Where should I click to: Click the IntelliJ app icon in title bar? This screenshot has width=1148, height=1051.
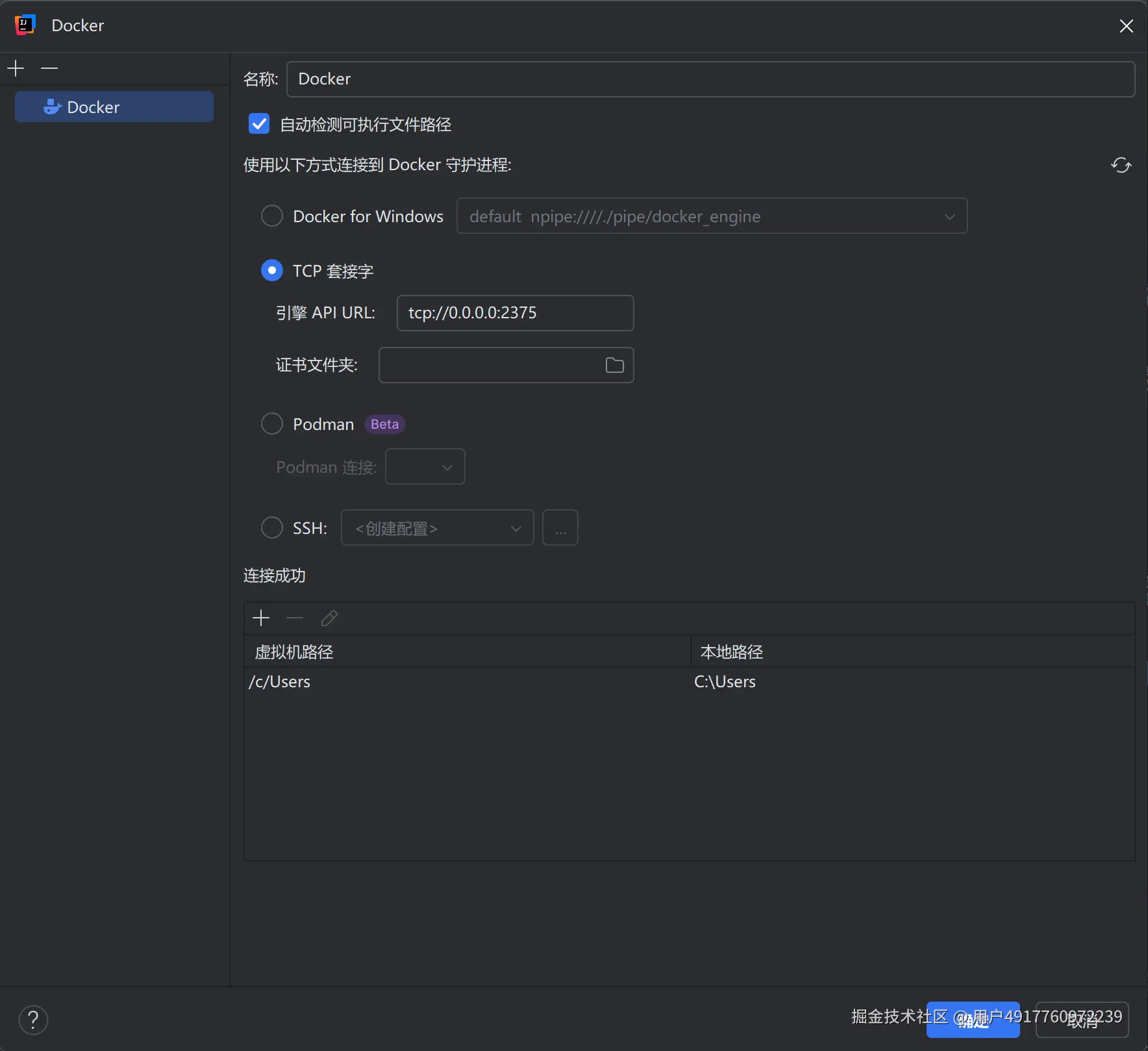click(25, 25)
